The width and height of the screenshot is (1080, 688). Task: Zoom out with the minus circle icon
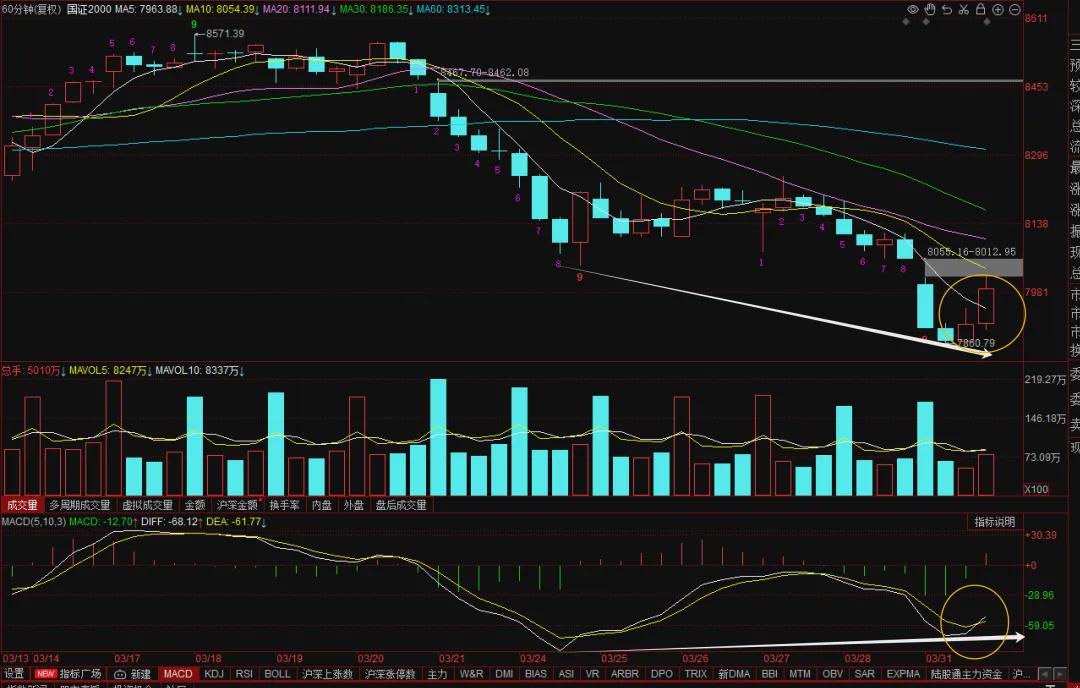[1015, 10]
